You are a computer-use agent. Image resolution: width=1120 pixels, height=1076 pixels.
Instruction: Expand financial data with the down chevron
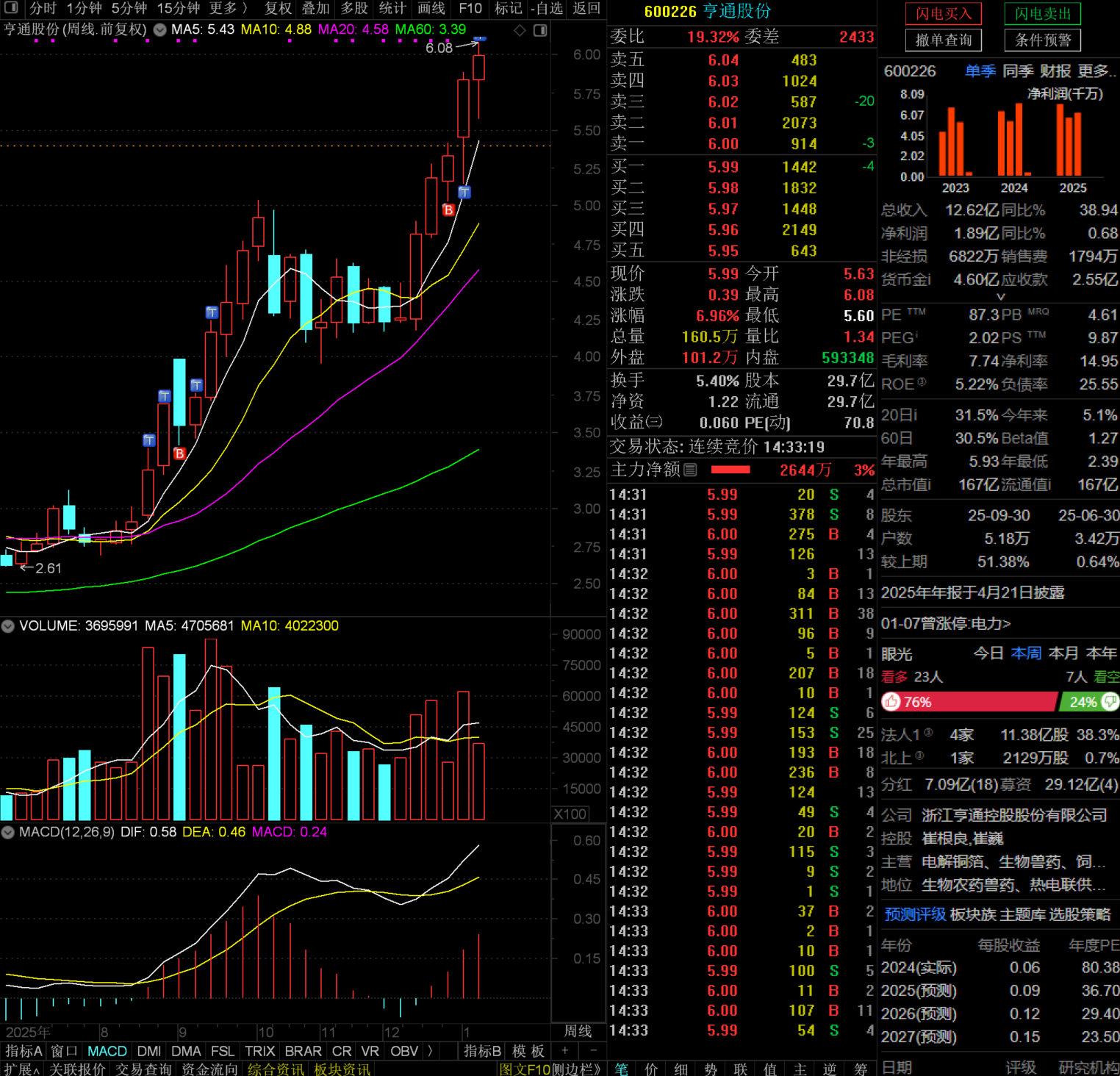click(x=1000, y=297)
